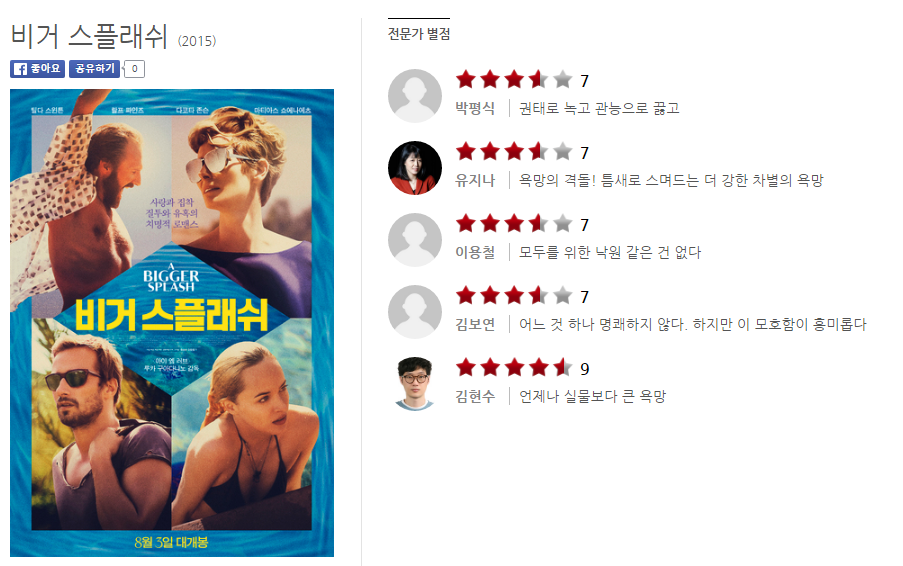Click the star rating of 박평식's review
The height and width of the screenshot is (566, 903).
(514, 79)
